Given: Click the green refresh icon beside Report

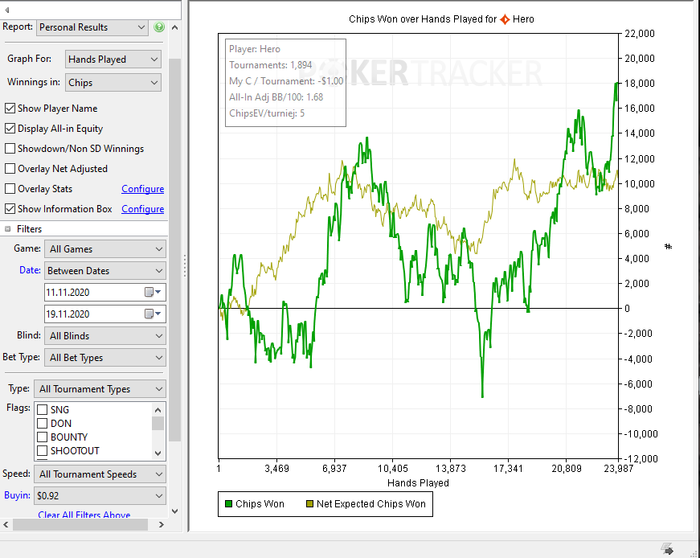Looking at the screenshot, I should pos(159,28).
